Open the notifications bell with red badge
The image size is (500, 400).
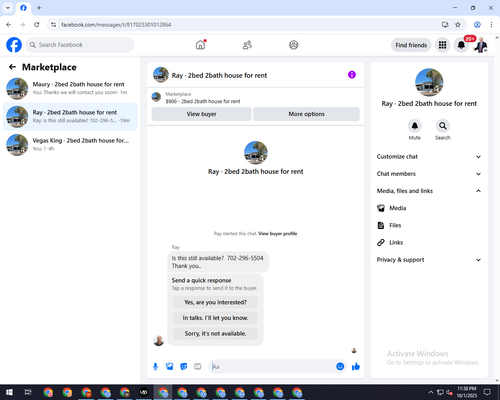pos(461,45)
